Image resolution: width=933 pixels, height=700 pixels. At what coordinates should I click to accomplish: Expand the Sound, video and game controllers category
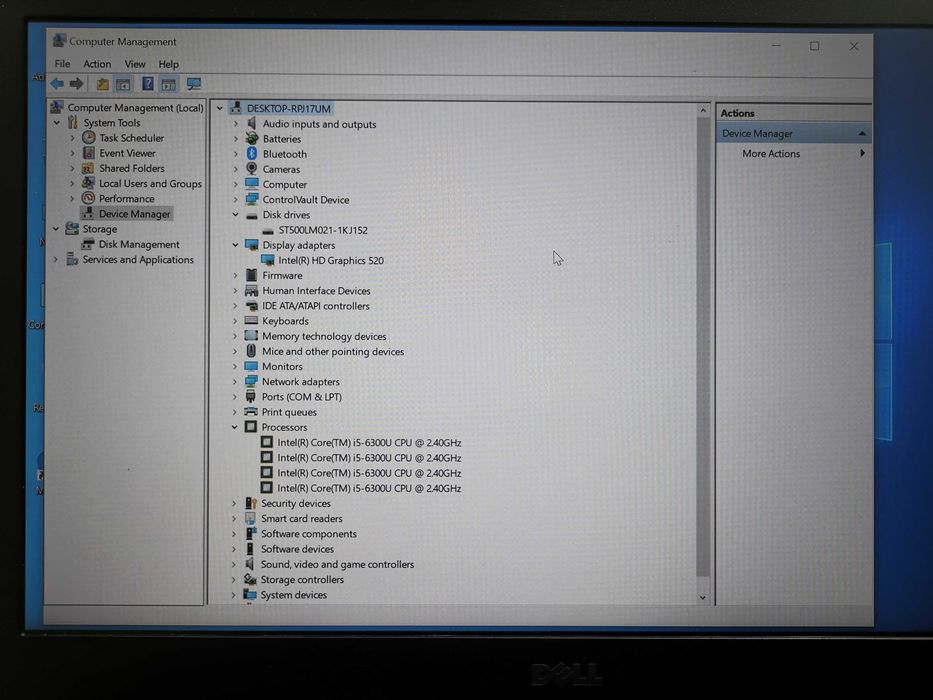tap(233, 564)
